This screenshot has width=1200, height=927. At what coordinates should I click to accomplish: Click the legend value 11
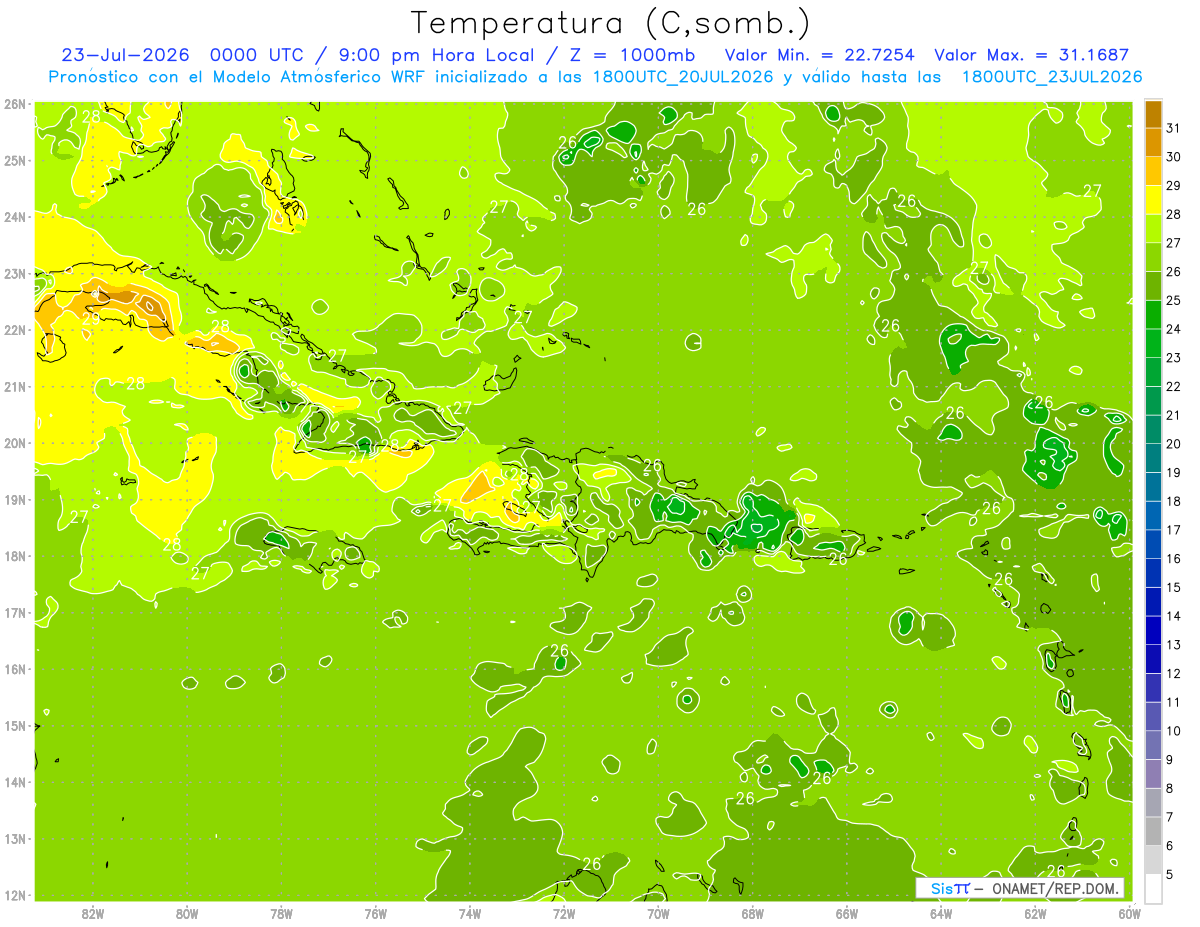click(x=1173, y=702)
